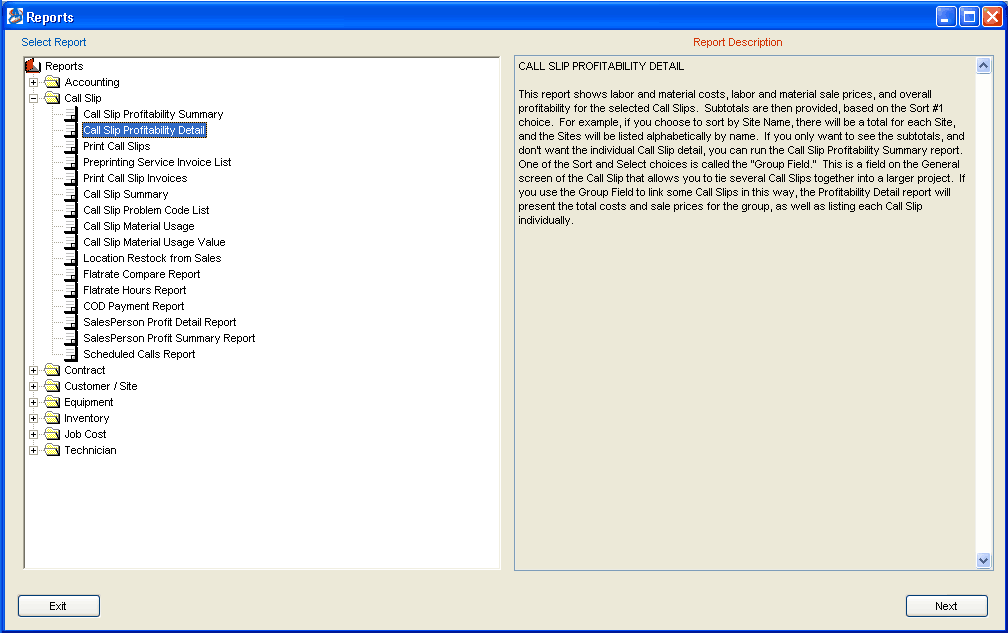Viewport: 1008px width, 633px height.
Task: Click report icon beside Scheduled Calls Report
Action: (71, 354)
